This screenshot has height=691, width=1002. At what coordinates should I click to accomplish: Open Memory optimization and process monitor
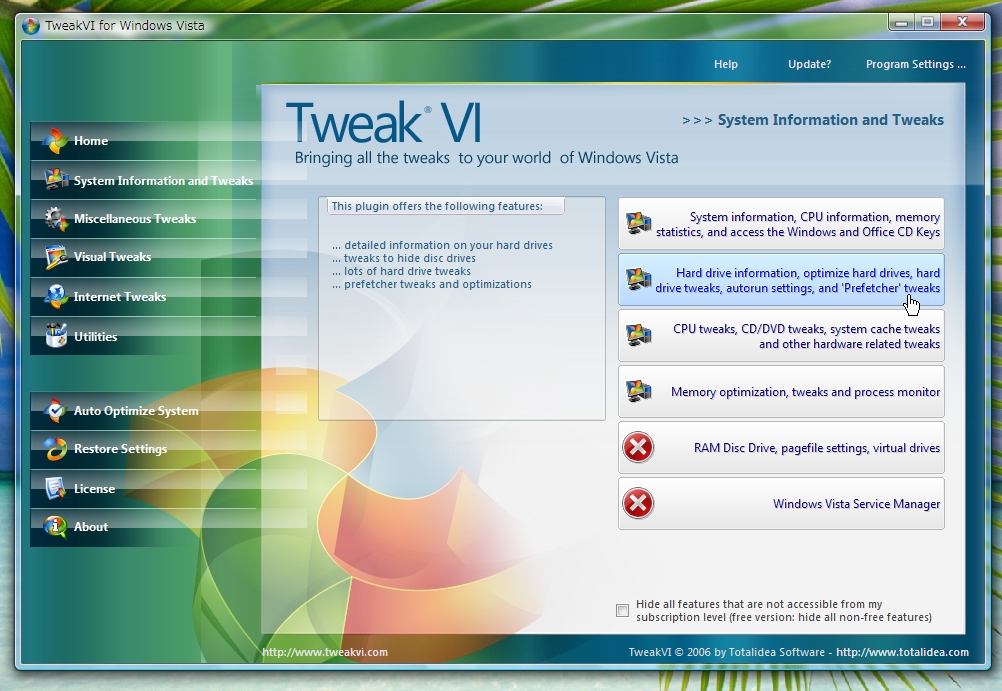pos(781,391)
